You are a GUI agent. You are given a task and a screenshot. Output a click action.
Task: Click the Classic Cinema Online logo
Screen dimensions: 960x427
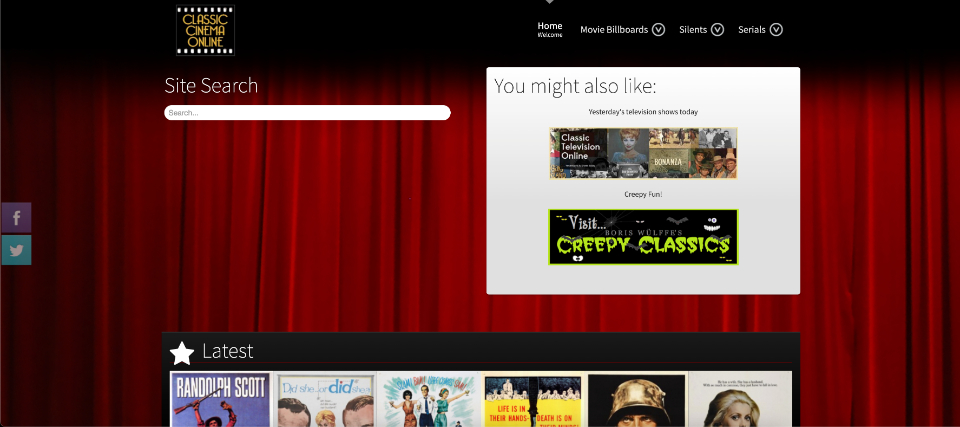[x=205, y=30]
